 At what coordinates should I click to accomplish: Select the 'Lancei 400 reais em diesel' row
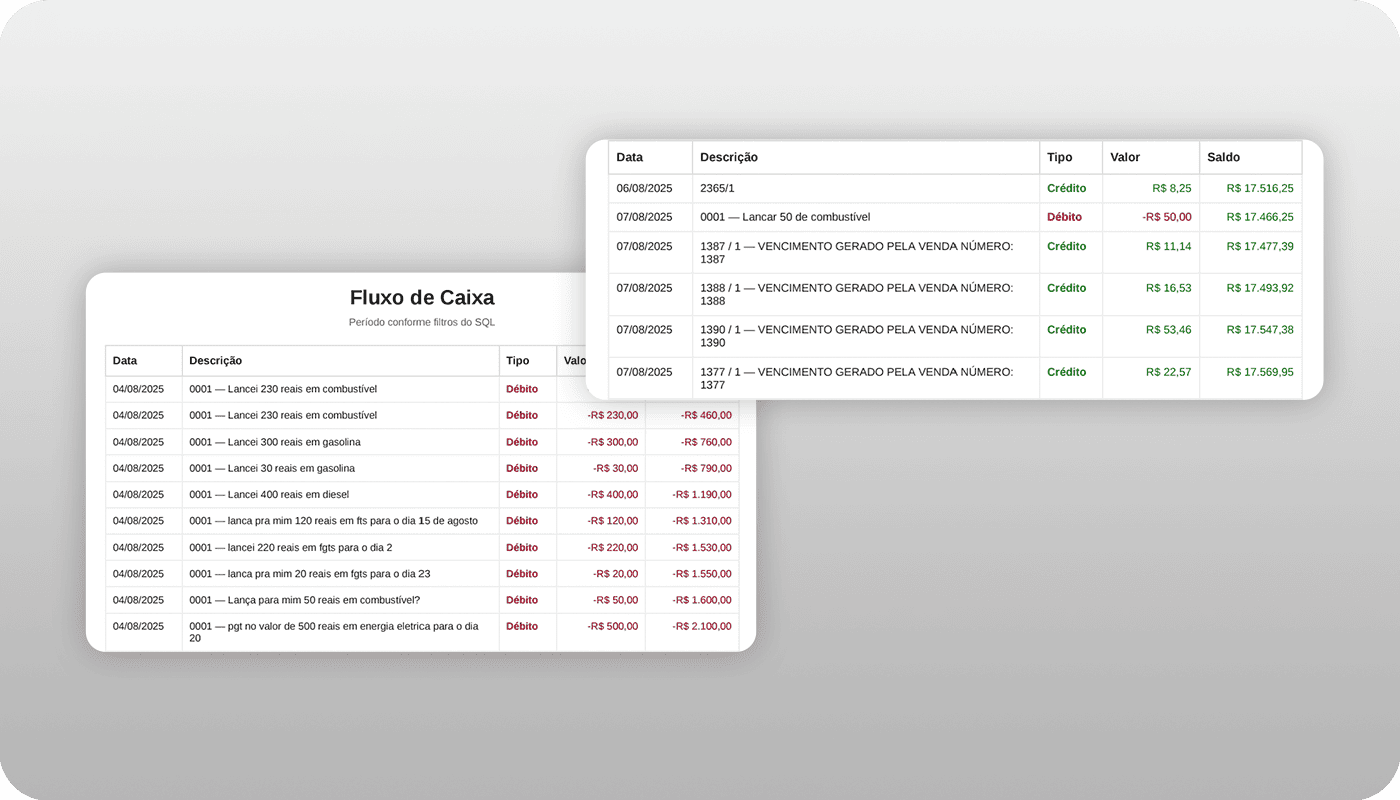pyautogui.click(x=269, y=494)
